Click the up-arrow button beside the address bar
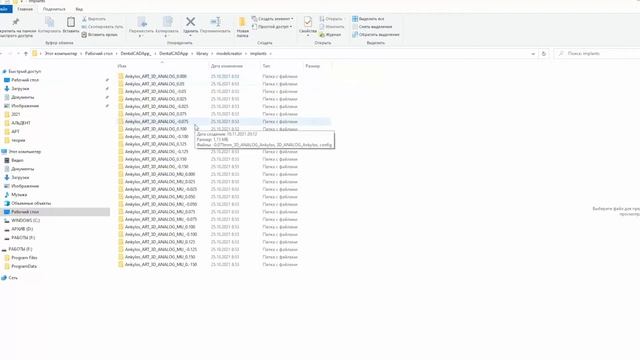Image resolution: width=640 pixels, height=360 pixels. (x=26, y=53)
